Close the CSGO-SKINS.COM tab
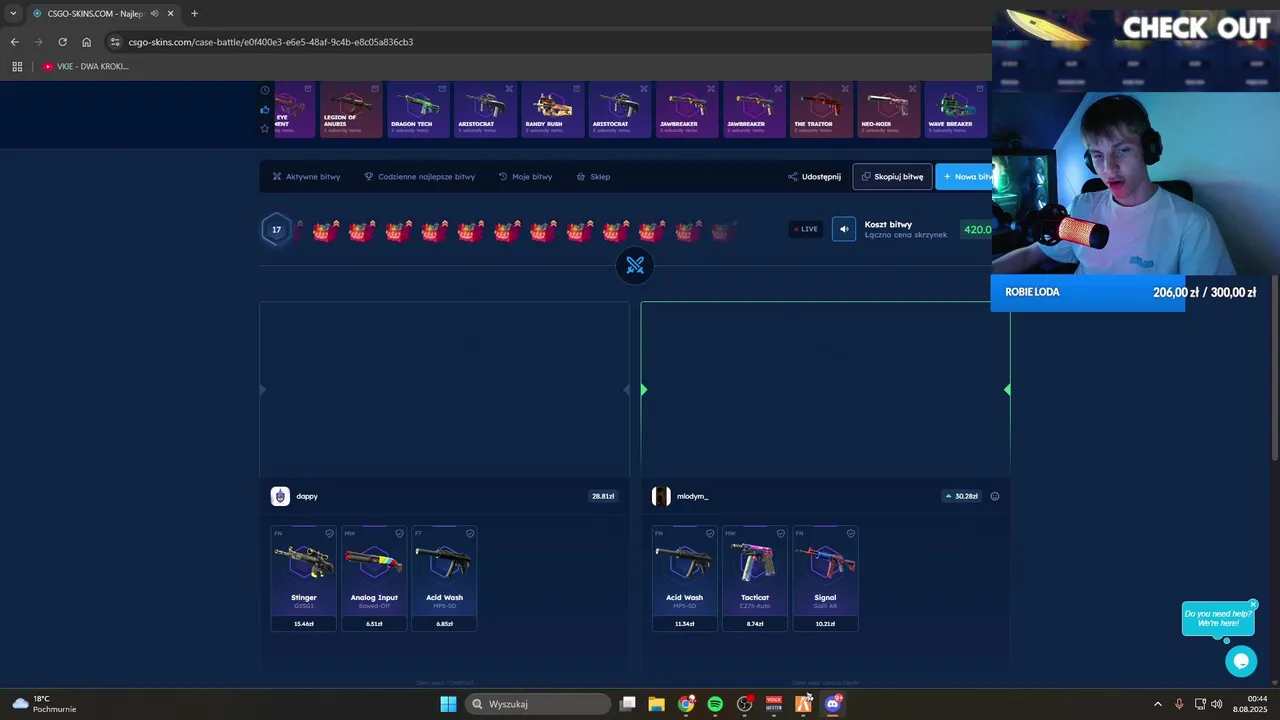The width and height of the screenshot is (1280, 720). coord(171,13)
